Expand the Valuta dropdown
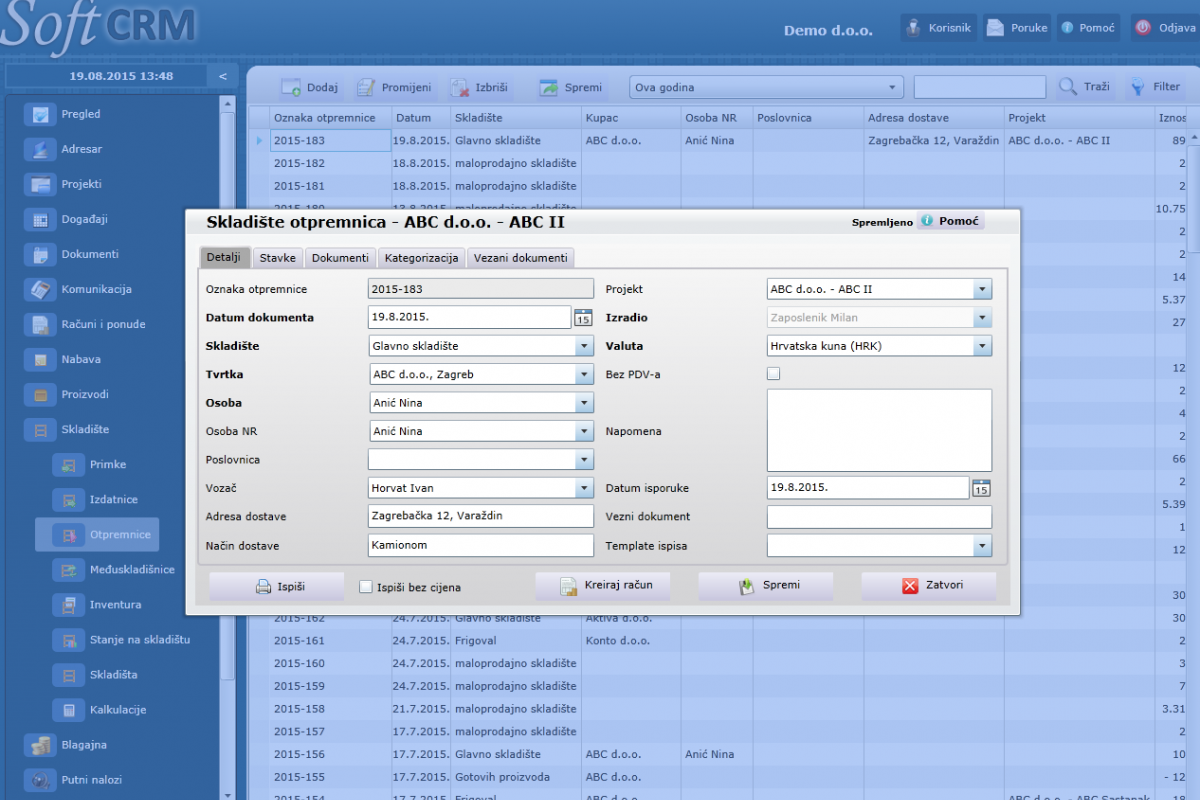 [x=983, y=346]
